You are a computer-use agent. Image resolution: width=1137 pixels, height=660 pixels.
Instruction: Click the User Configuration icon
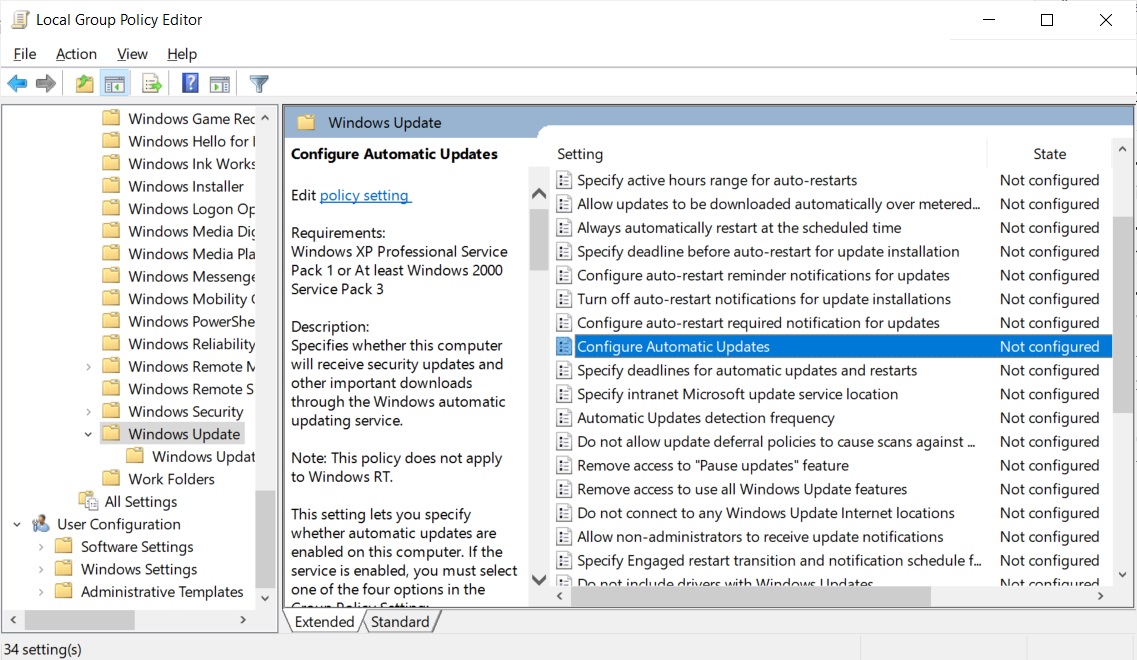point(41,524)
